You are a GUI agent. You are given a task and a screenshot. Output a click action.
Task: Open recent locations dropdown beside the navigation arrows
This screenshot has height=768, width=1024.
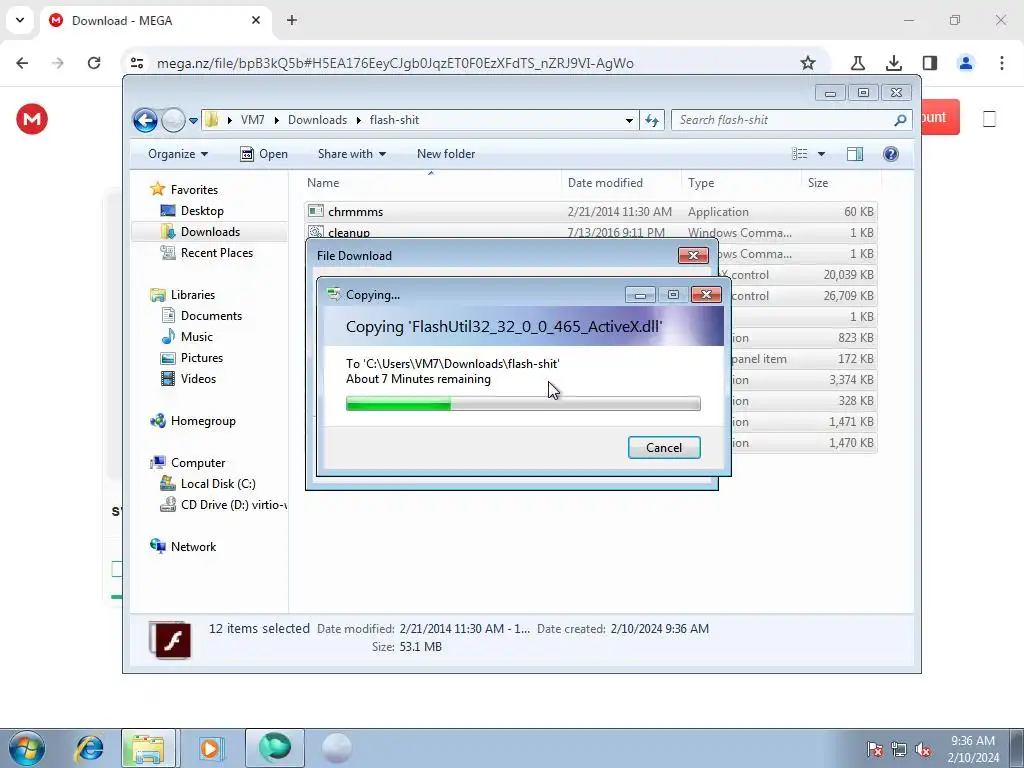click(193, 121)
